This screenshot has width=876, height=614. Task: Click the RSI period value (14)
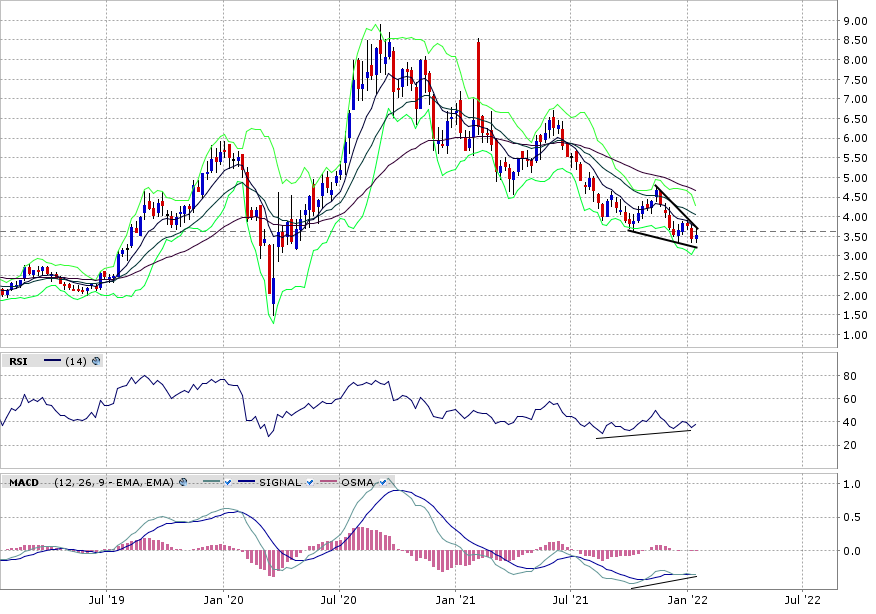pos(76,362)
